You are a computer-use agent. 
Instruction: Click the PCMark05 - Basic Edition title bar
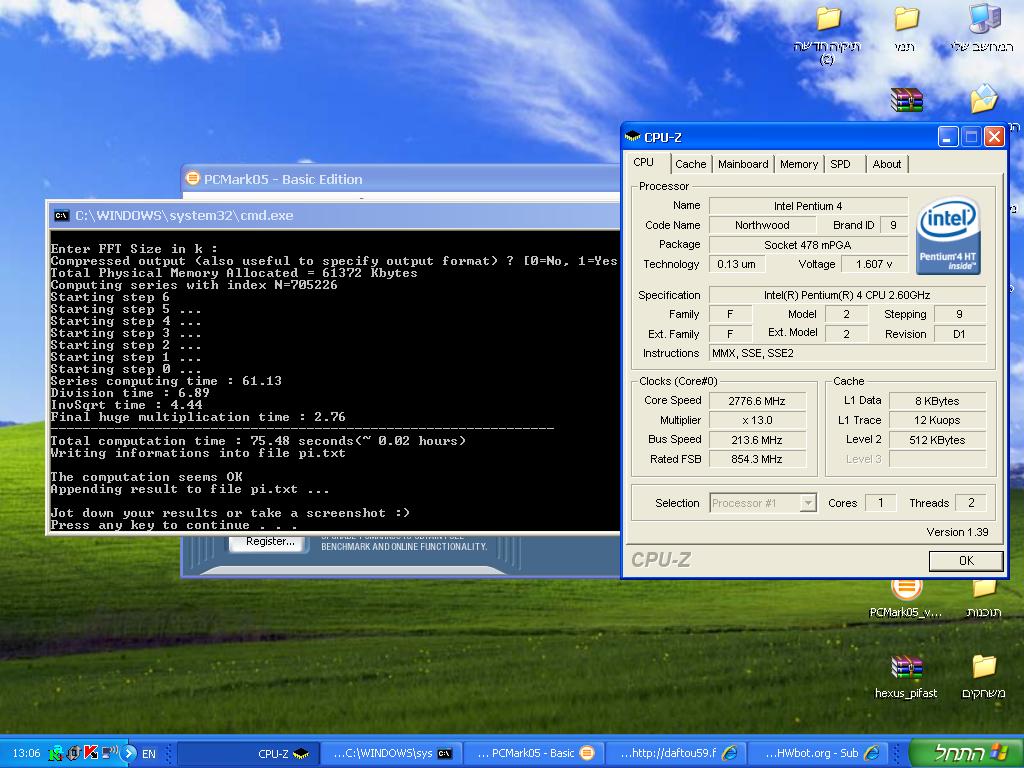pos(400,178)
